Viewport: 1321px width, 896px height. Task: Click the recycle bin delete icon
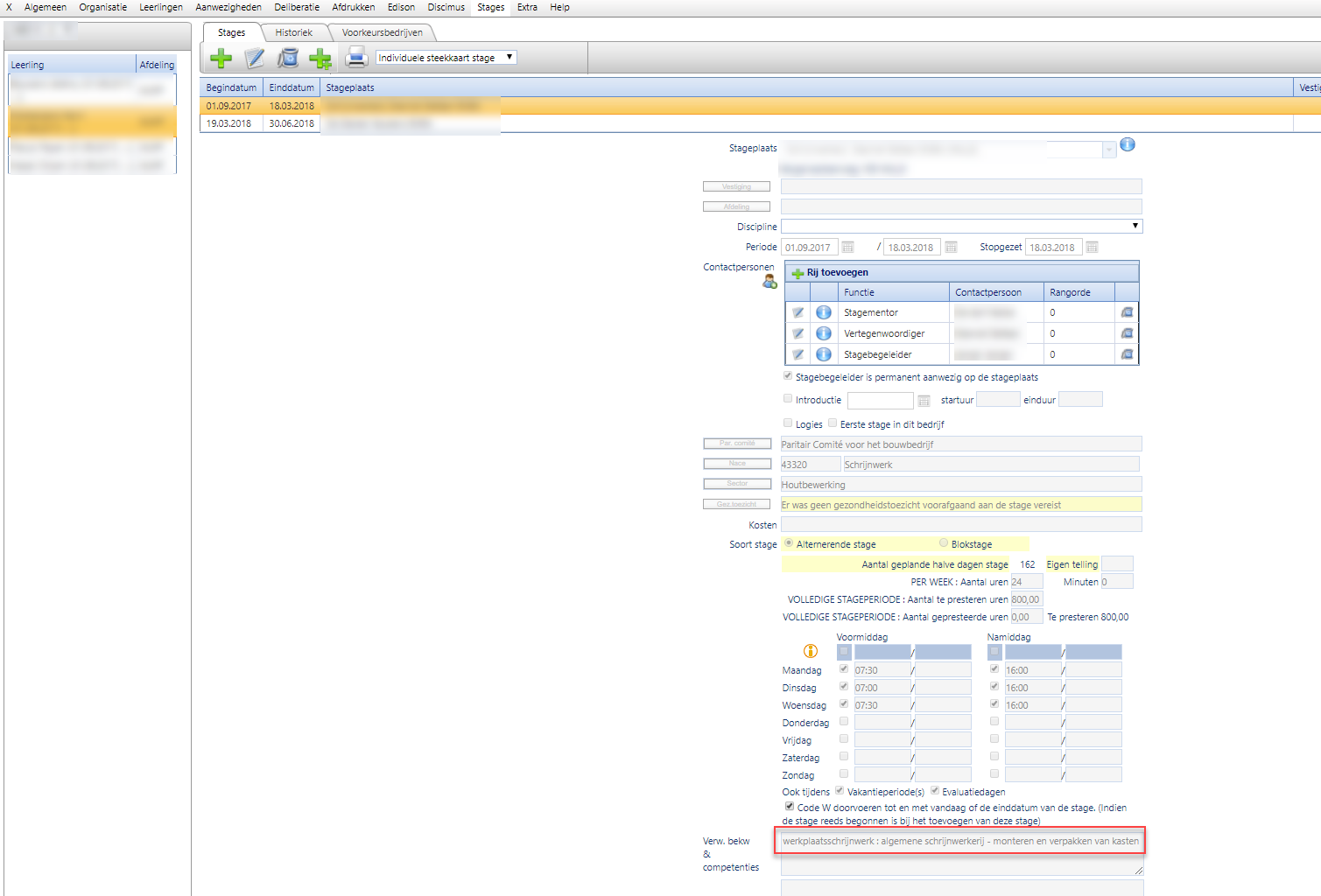pos(288,59)
